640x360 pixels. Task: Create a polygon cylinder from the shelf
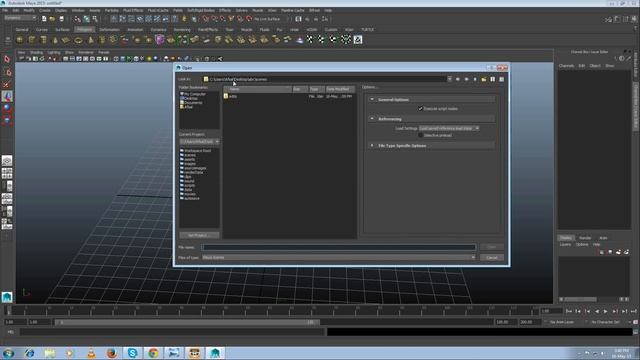click(x=43, y=40)
